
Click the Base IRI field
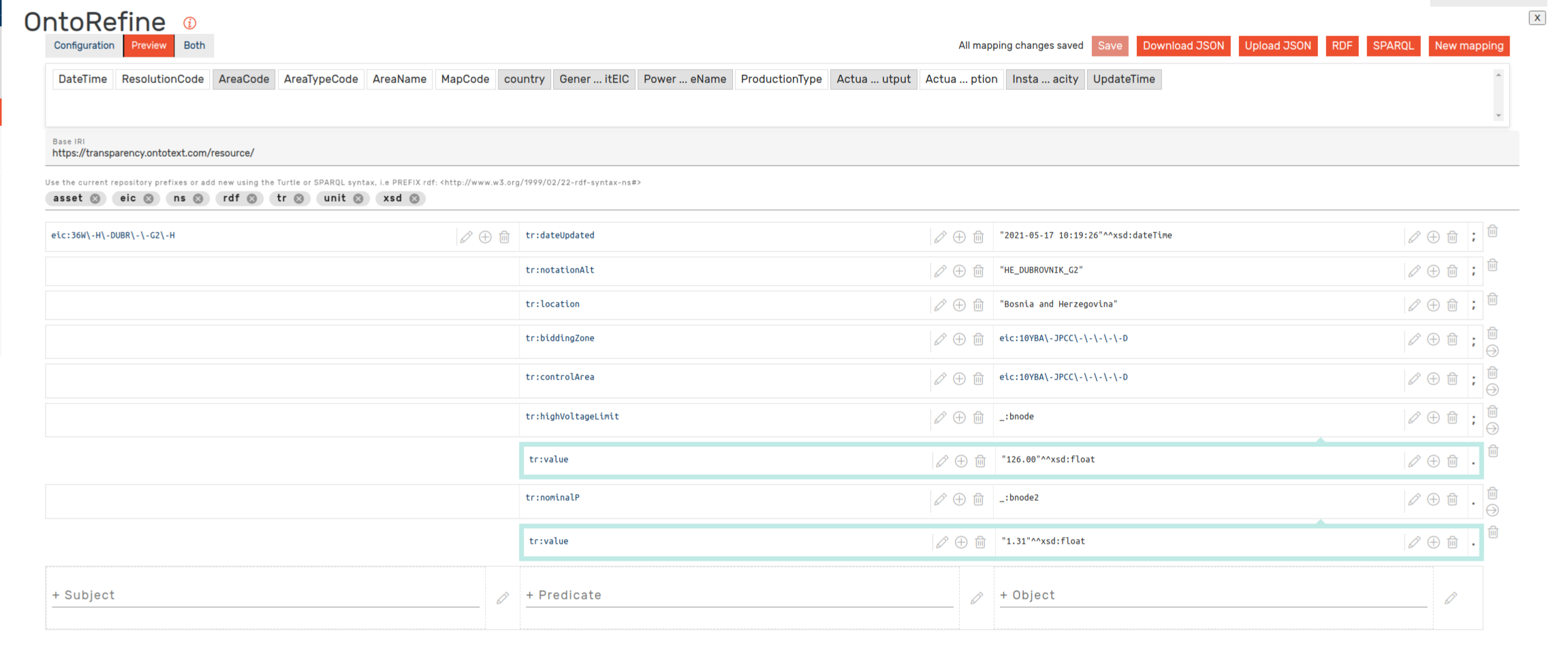point(782,149)
